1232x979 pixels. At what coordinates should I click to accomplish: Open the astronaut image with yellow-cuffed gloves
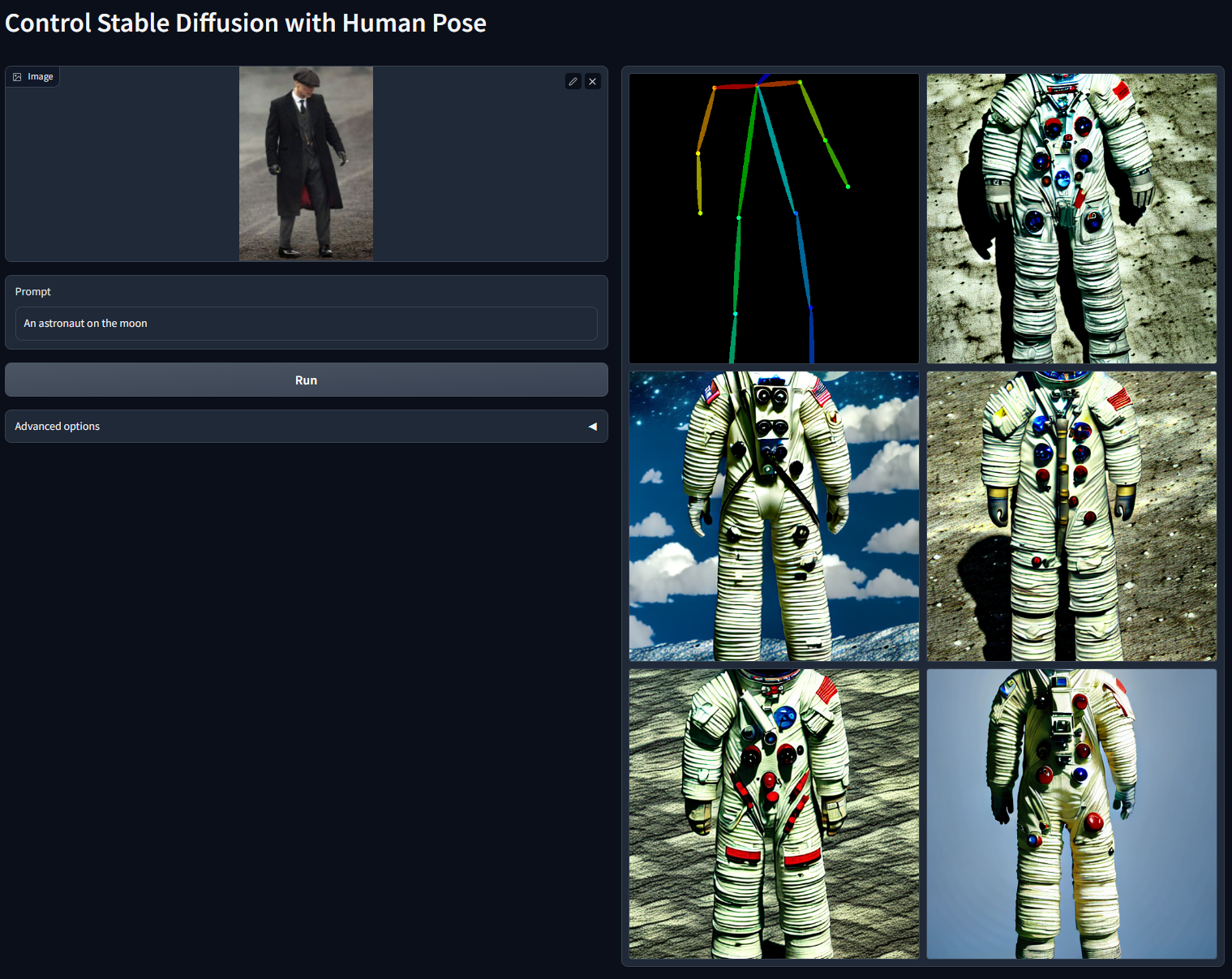pyautogui.click(x=1071, y=516)
